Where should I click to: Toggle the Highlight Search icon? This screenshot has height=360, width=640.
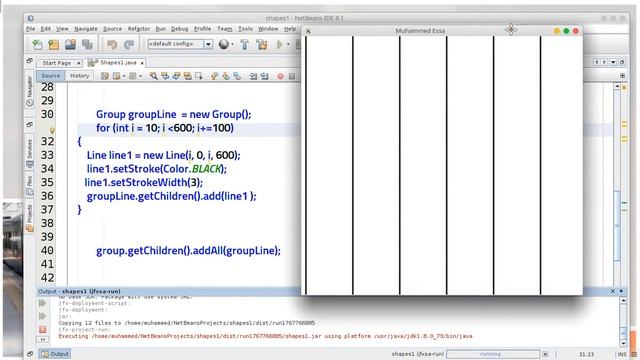coord(187,76)
